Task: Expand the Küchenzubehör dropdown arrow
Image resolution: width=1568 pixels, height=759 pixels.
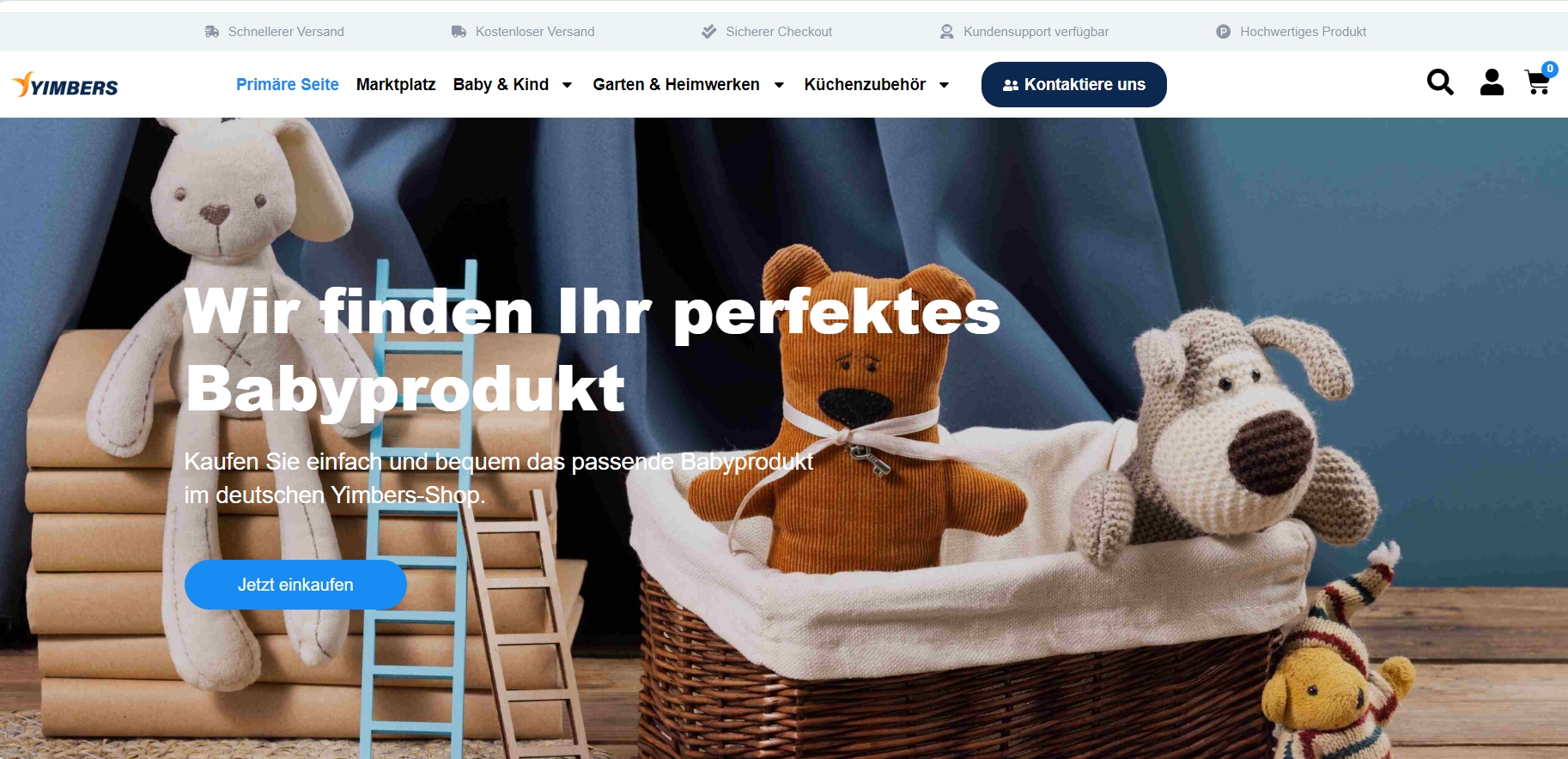Action: point(944,85)
